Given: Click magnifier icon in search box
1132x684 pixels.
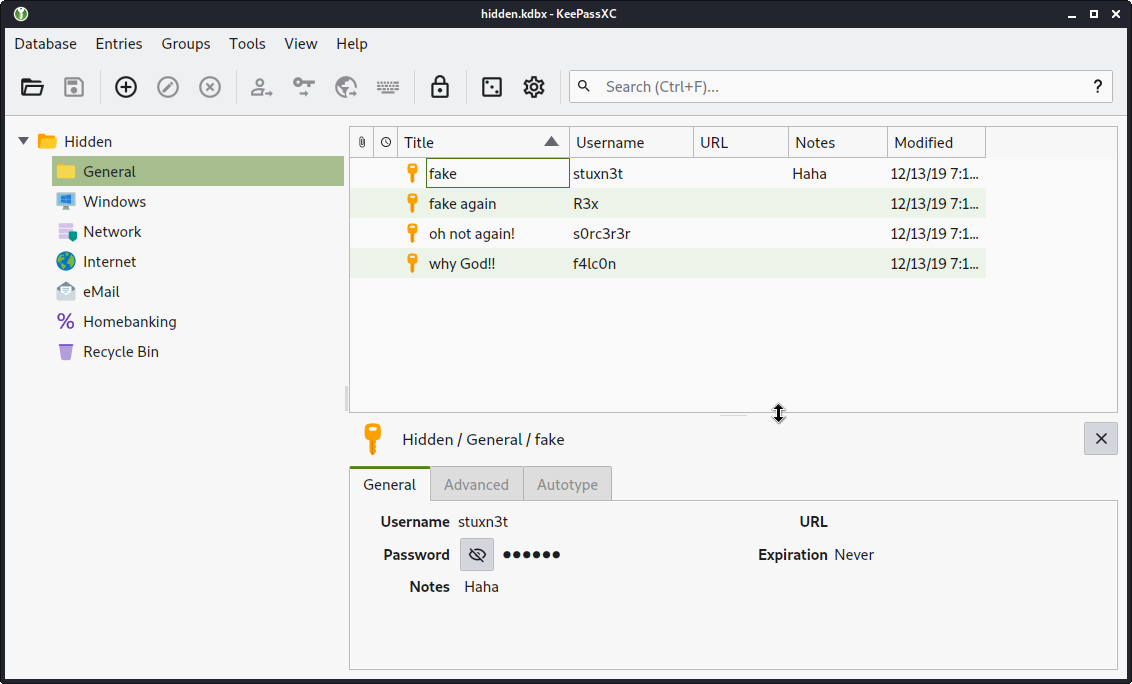Looking at the screenshot, I should (x=584, y=87).
